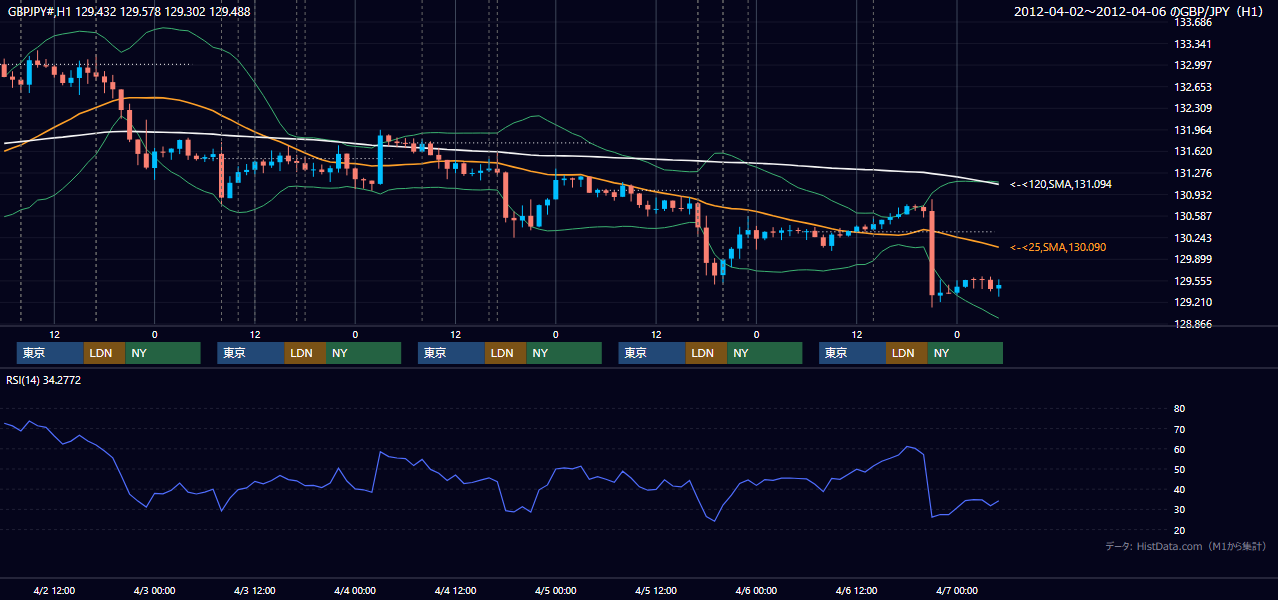Select the RSI 40 level label
Viewport: 1278px width, 600px height.
coord(1179,489)
